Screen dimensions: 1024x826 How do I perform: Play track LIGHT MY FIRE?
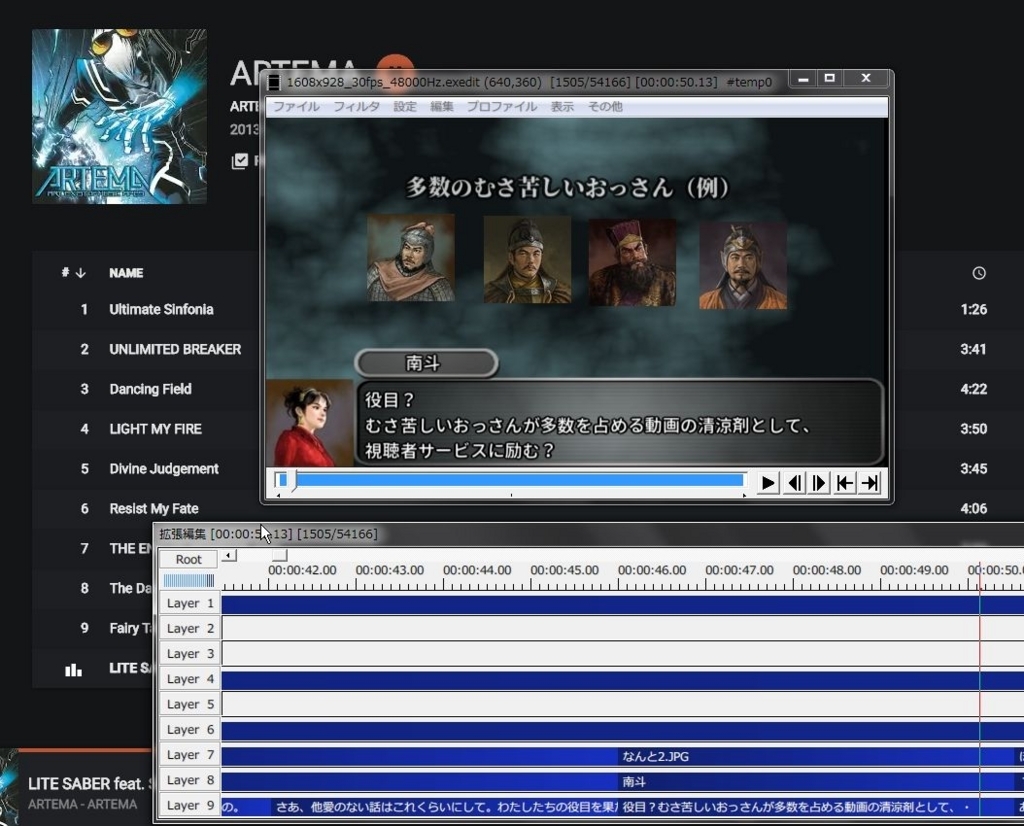coord(155,429)
